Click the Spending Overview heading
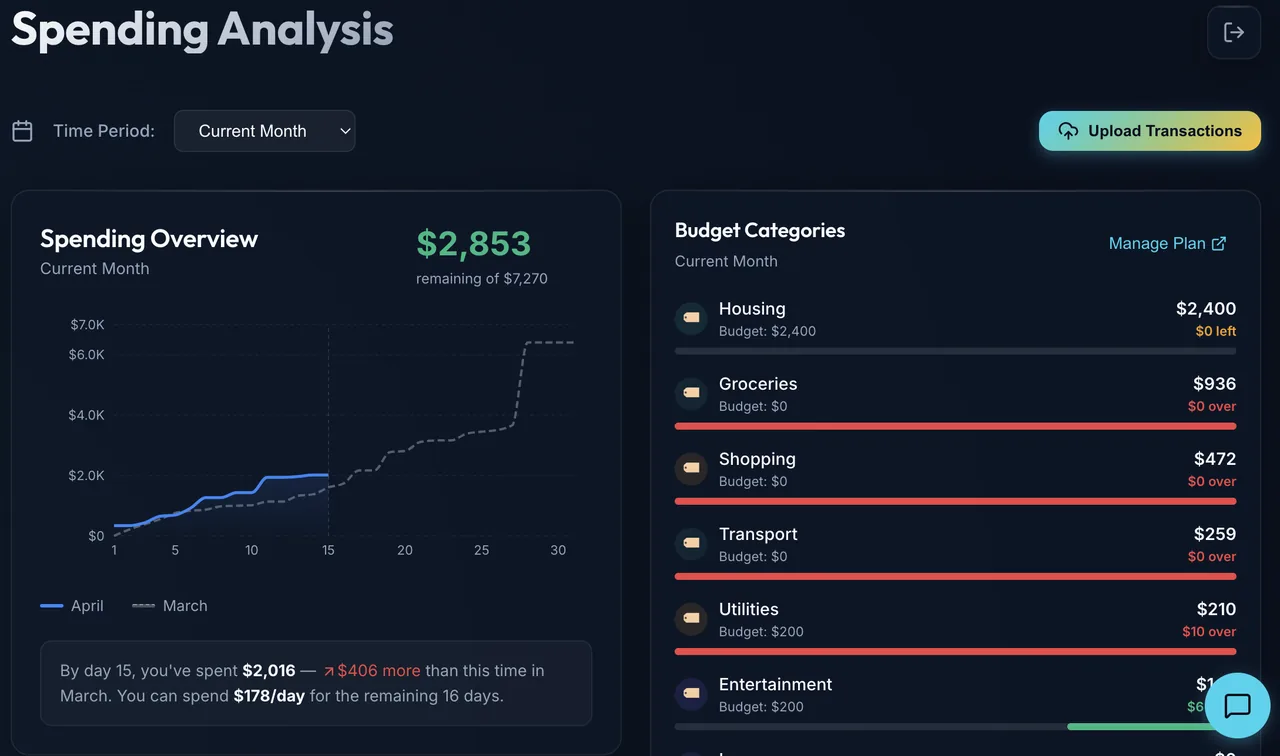1280x756 pixels. [149, 239]
